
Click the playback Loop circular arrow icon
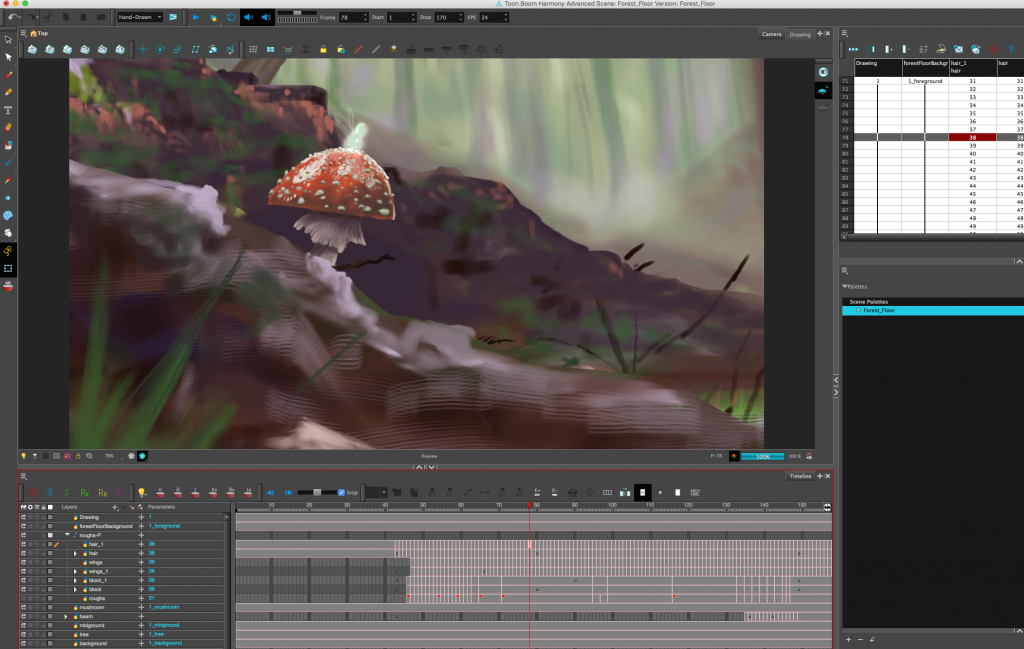[x=231, y=17]
